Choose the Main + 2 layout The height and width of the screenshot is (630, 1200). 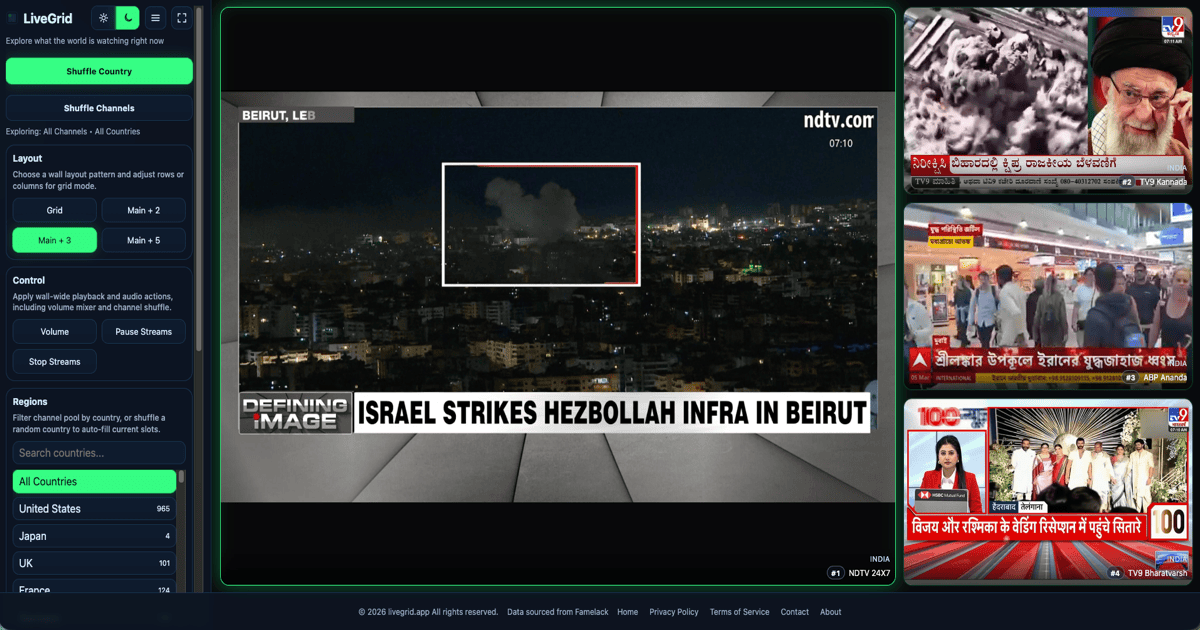coord(143,210)
